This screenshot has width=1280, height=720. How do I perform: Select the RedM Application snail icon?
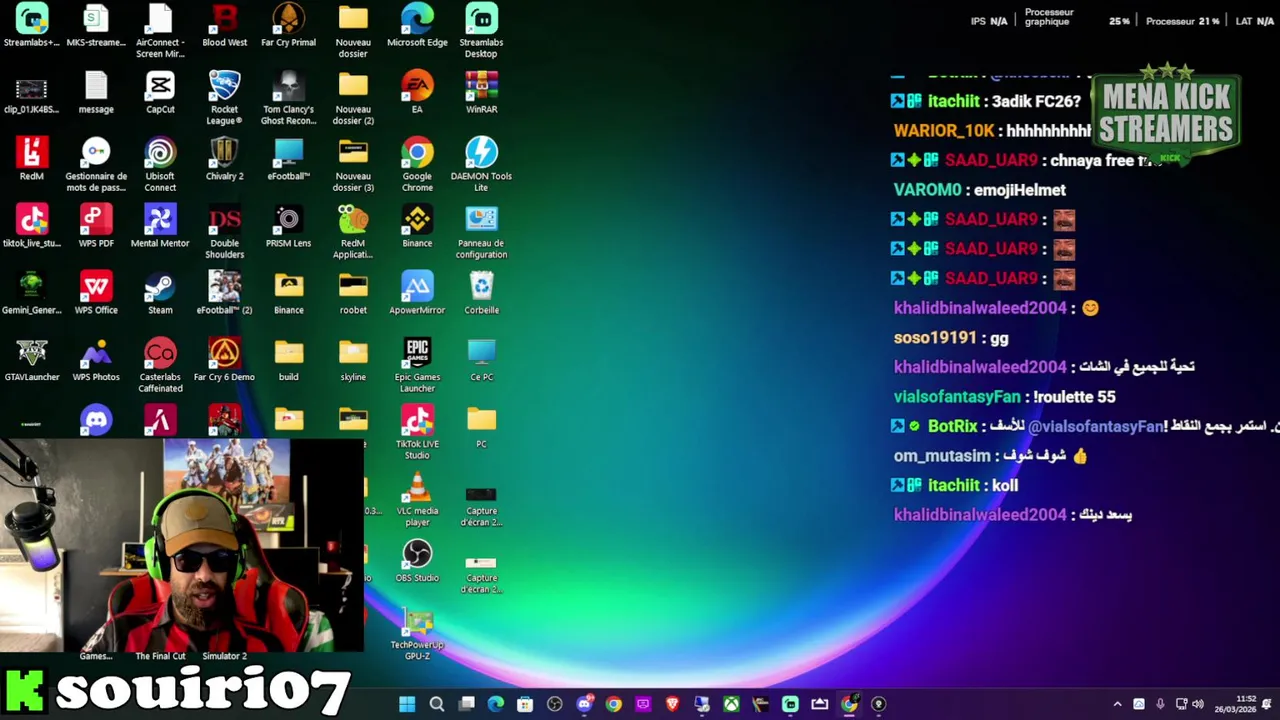353,232
